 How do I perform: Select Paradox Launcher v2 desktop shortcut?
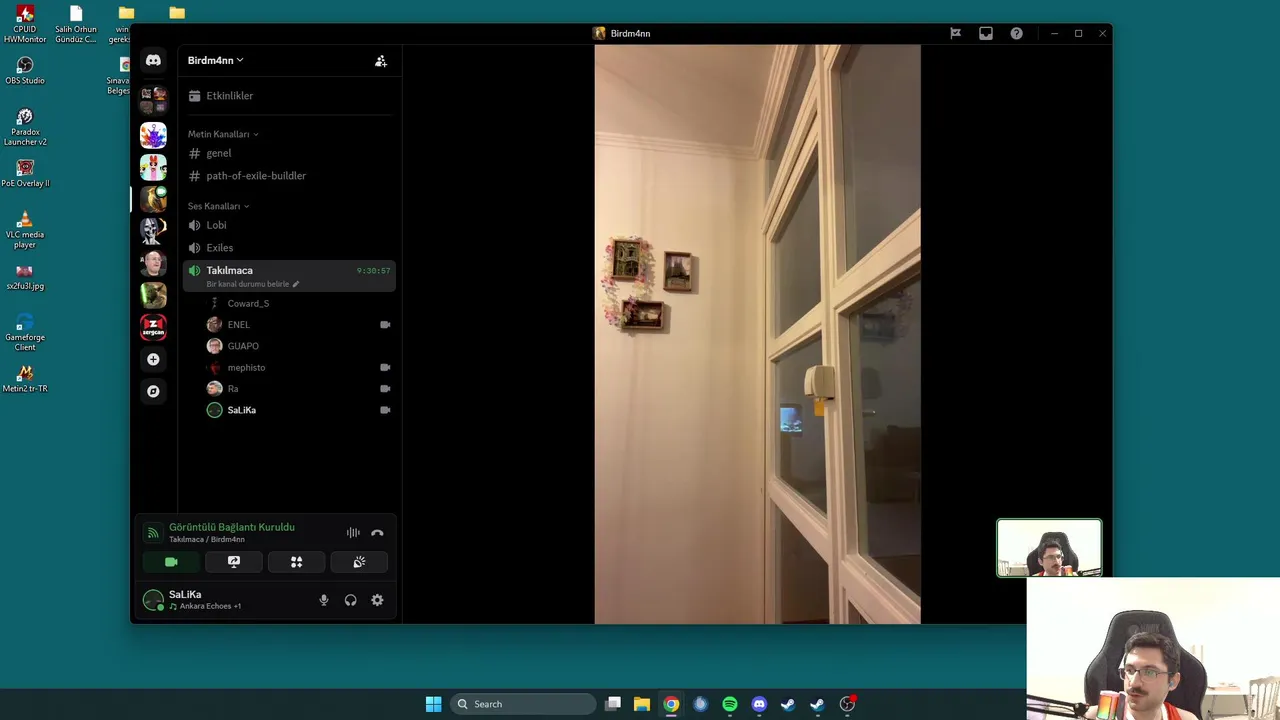[x=25, y=126]
